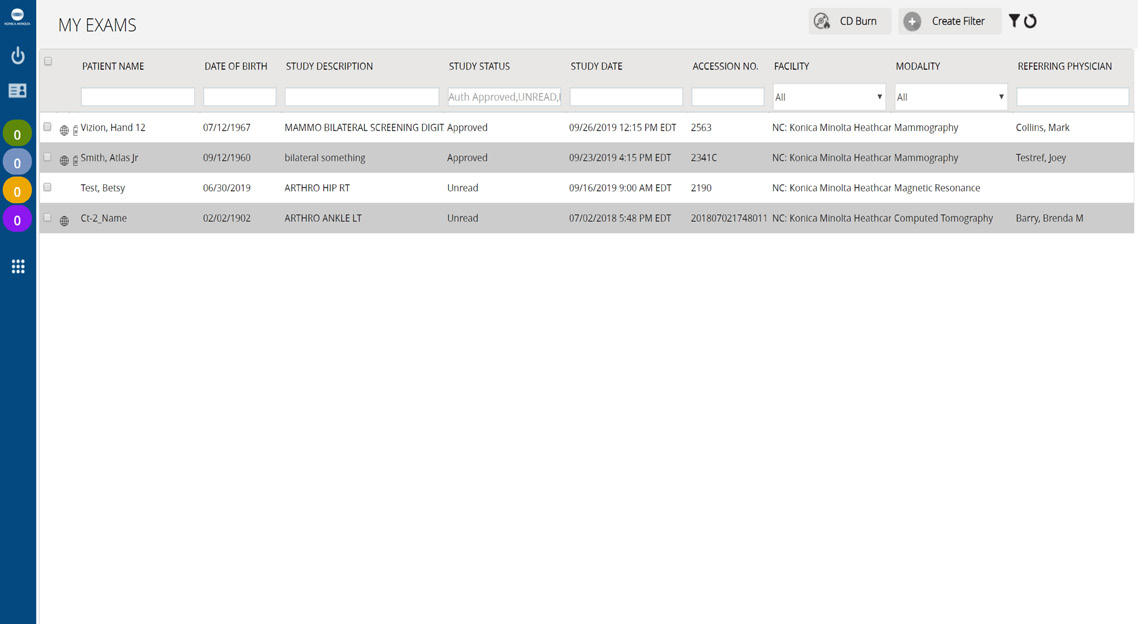Click globe icon in Vizion, Hand 12 row
This screenshot has height=624, width=1142.
tap(64, 130)
